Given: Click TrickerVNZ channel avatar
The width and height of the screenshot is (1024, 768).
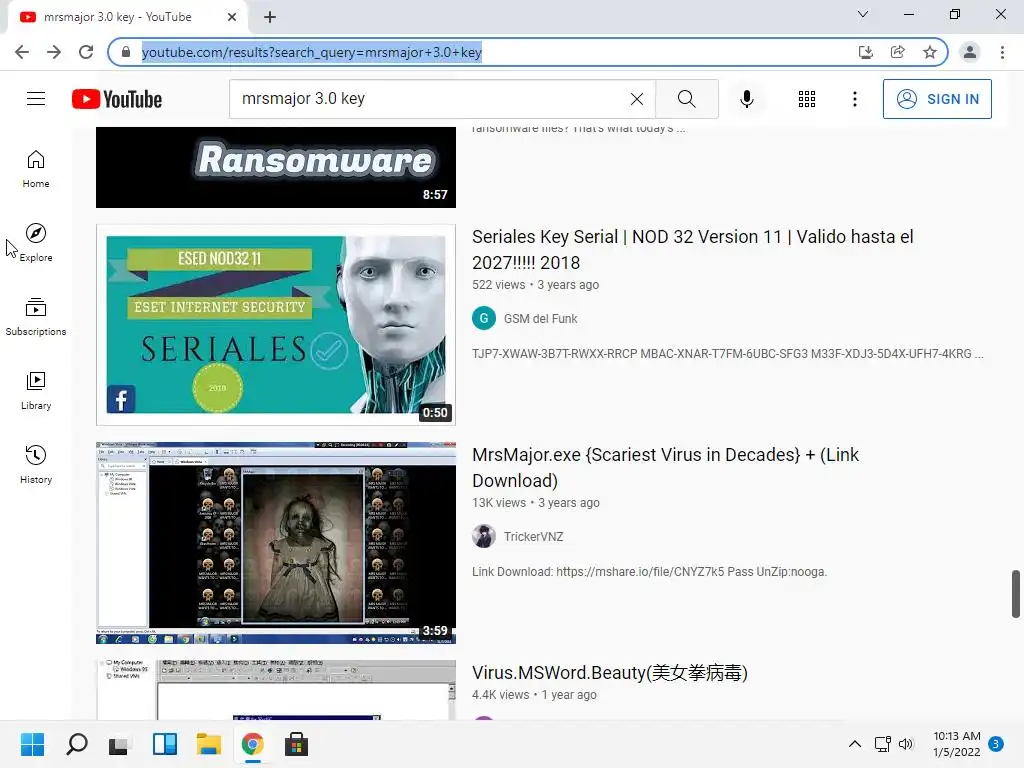Looking at the screenshot, I should (x=484, y=537).
